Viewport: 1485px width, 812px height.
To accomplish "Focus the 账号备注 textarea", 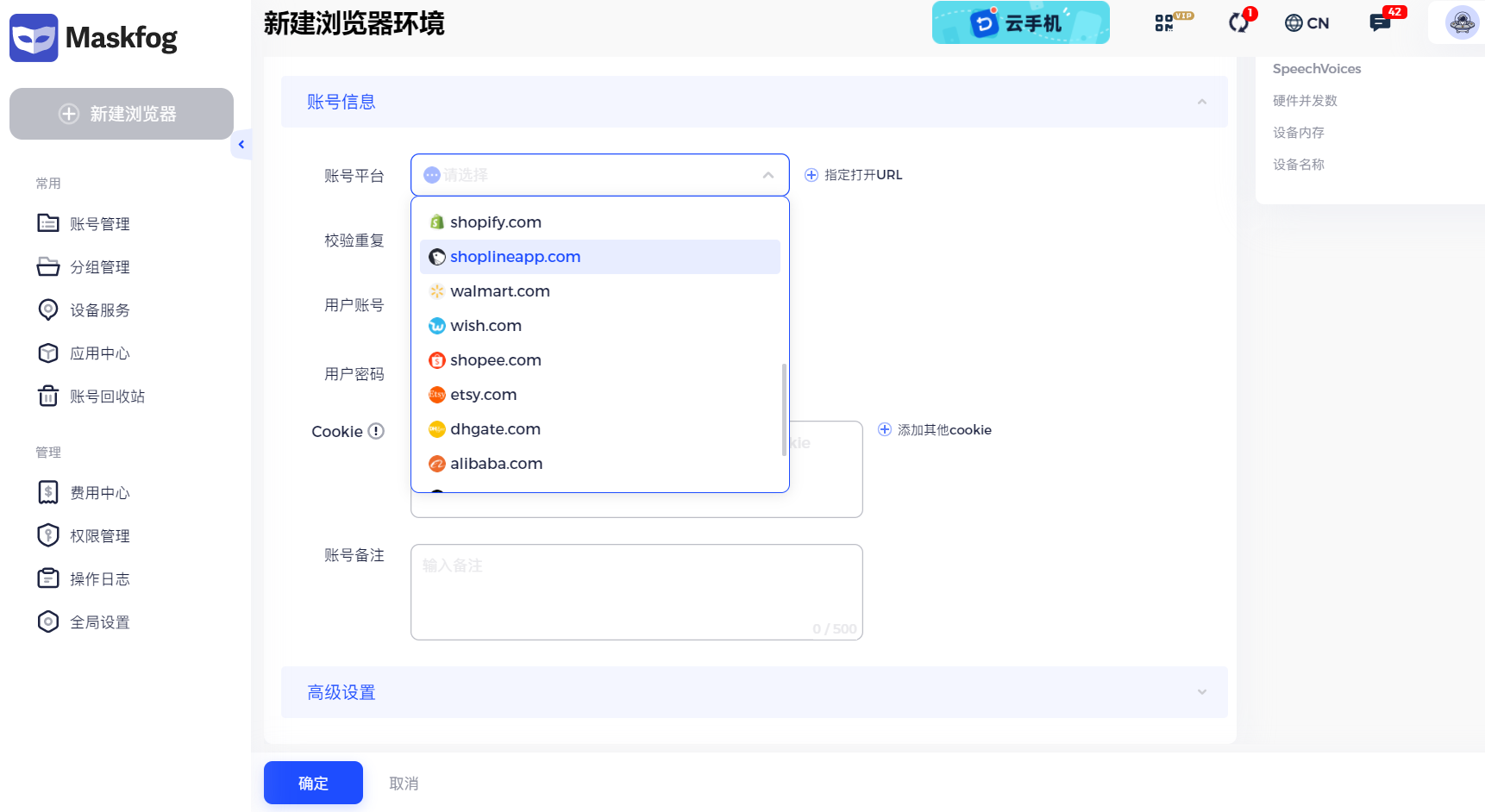I will [636, 592].
